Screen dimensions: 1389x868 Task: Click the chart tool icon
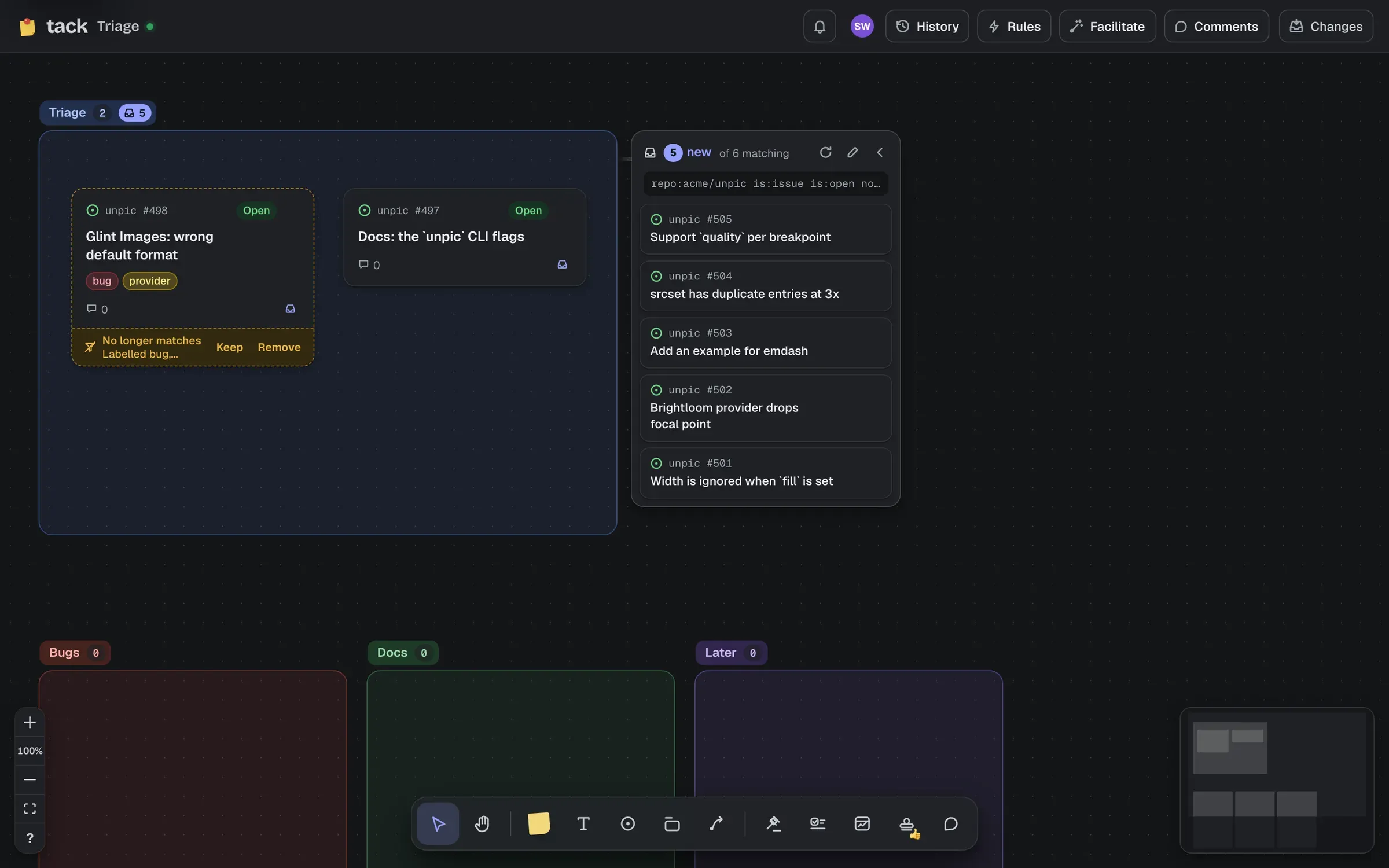862,823
